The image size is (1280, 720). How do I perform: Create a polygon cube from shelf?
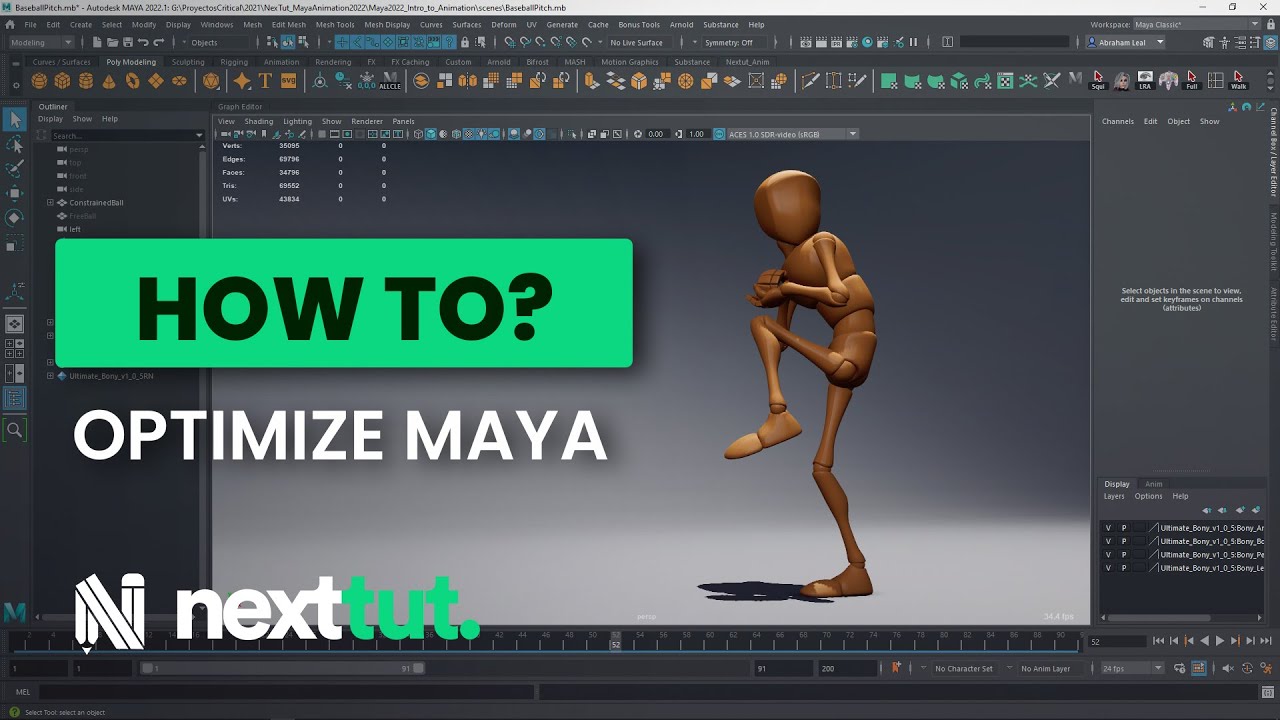63,81
